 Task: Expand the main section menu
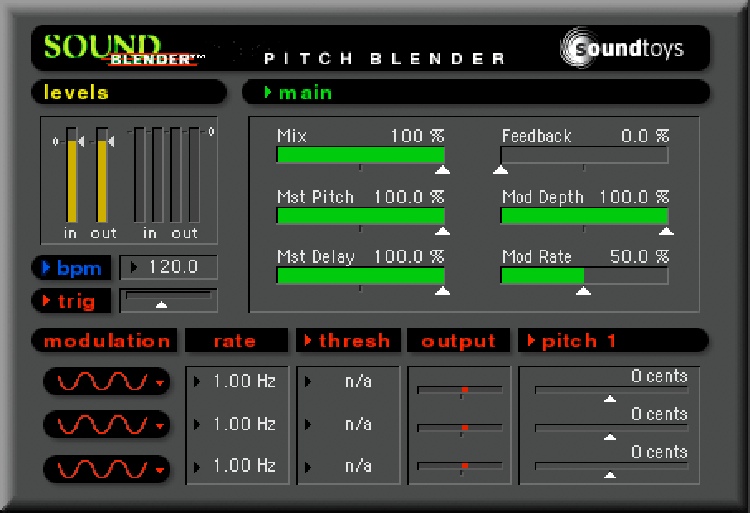[298, 92]
